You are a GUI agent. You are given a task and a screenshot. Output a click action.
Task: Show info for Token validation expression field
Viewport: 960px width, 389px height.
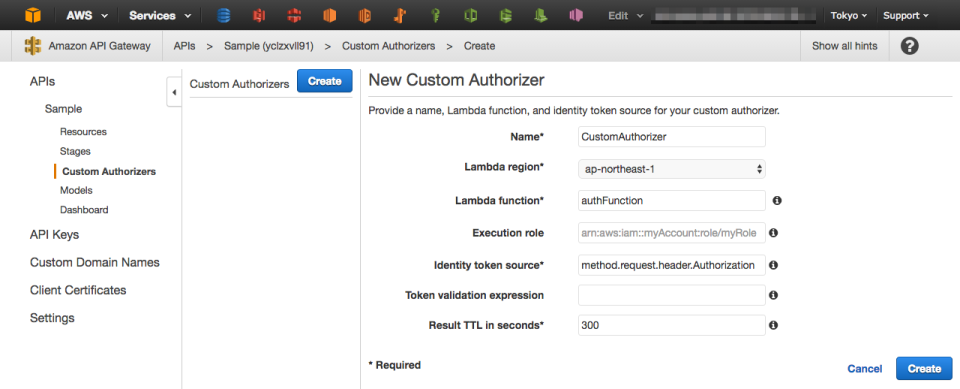point(773,295)
